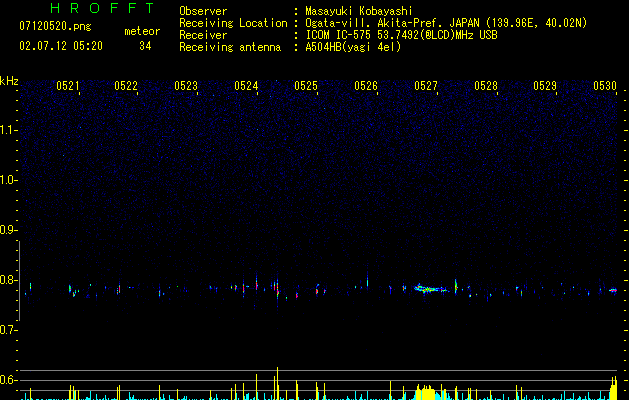
Task: Click the HROFFT title text
Action: tap(103, 8)
